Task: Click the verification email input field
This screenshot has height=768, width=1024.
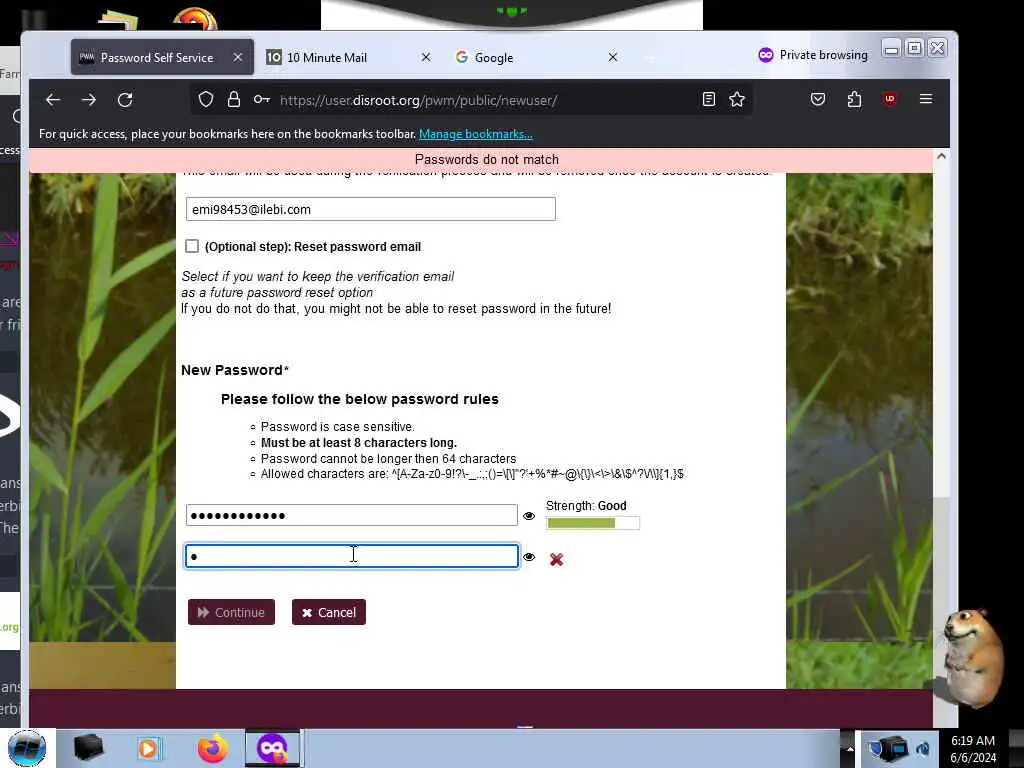Action: [370, 209]
